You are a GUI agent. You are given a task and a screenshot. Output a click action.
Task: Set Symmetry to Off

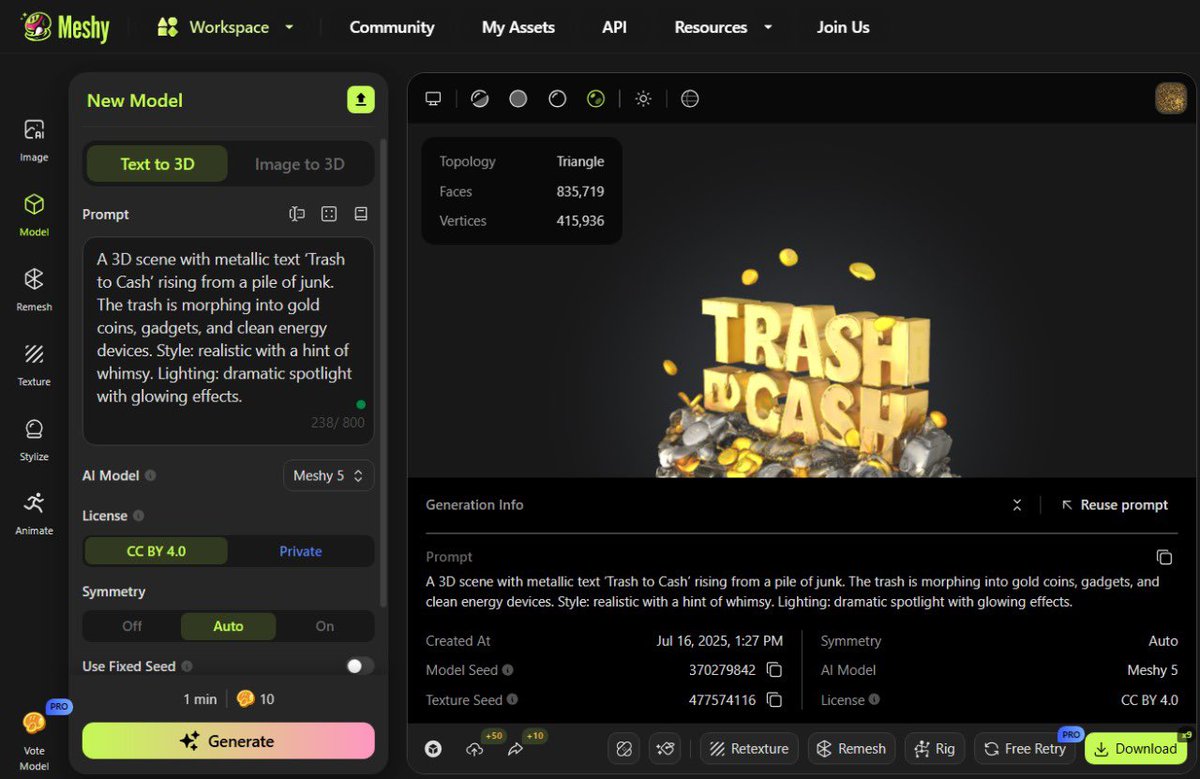132,626
